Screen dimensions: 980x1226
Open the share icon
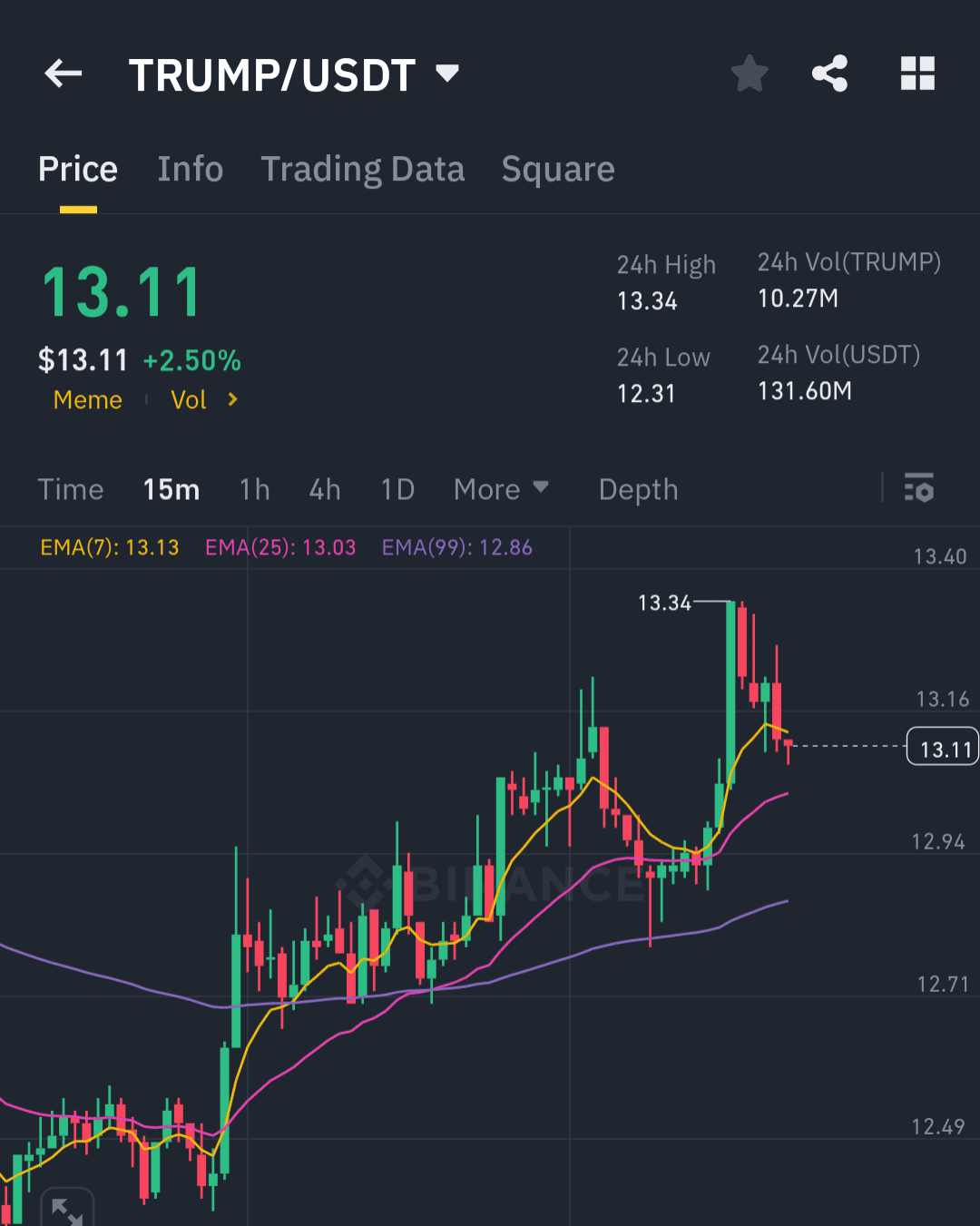[x=829, y=74]
